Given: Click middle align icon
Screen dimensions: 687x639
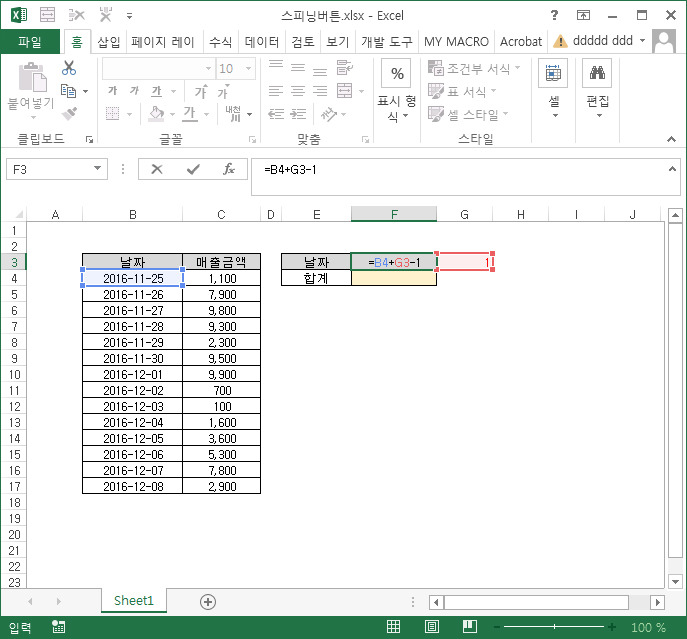Looking at the screenshot, I should 298,67.
